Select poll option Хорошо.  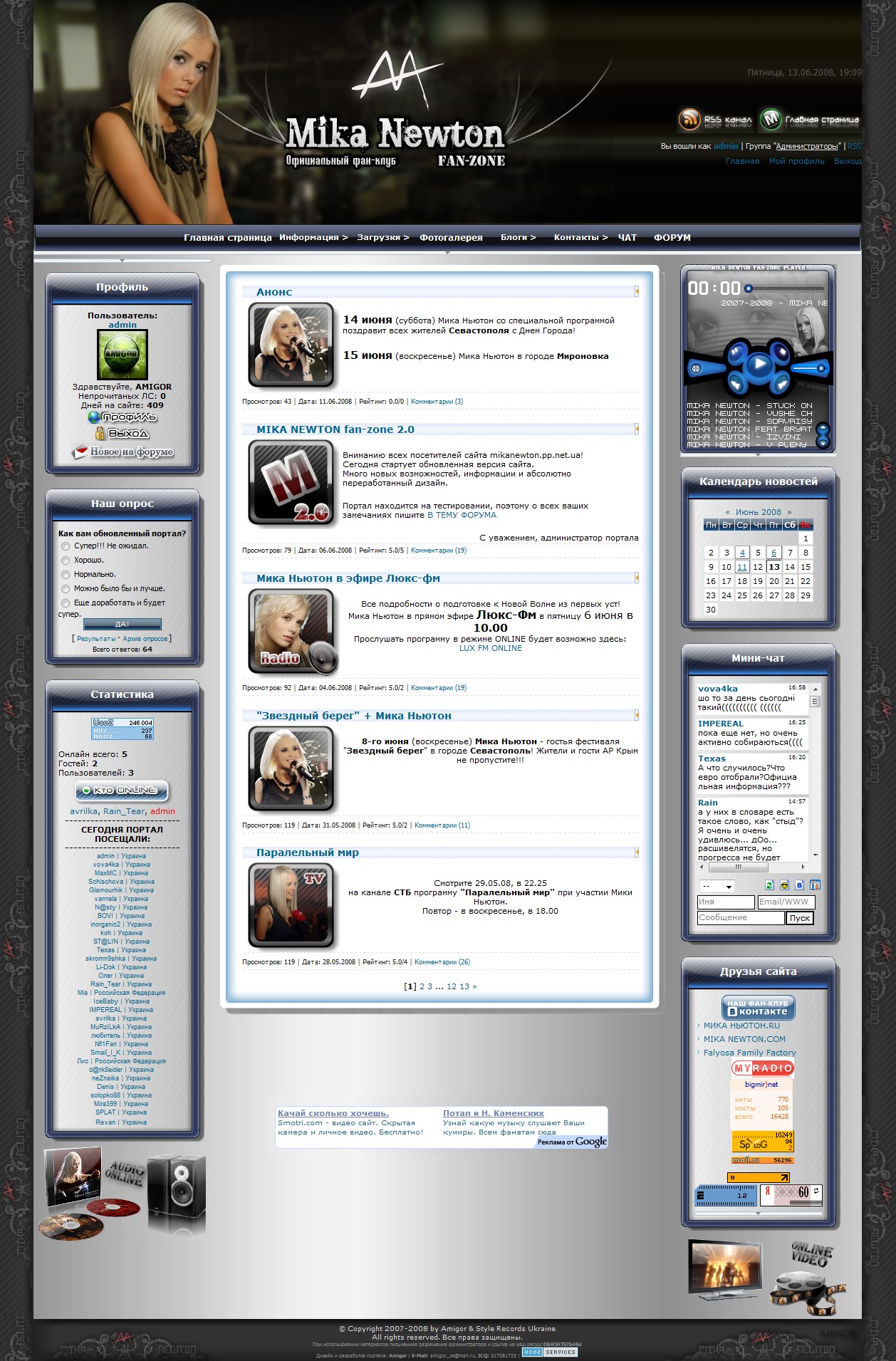pos(66,560)
